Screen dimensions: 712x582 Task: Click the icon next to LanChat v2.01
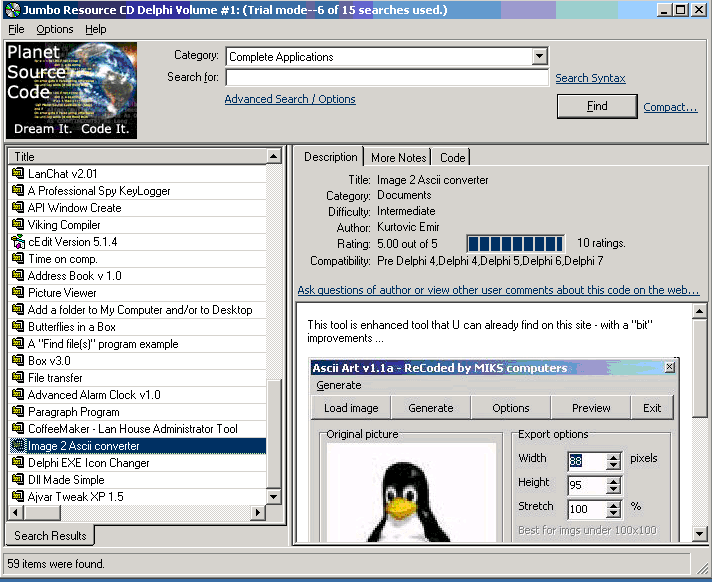pyautogui.click(x=18, y=173)
